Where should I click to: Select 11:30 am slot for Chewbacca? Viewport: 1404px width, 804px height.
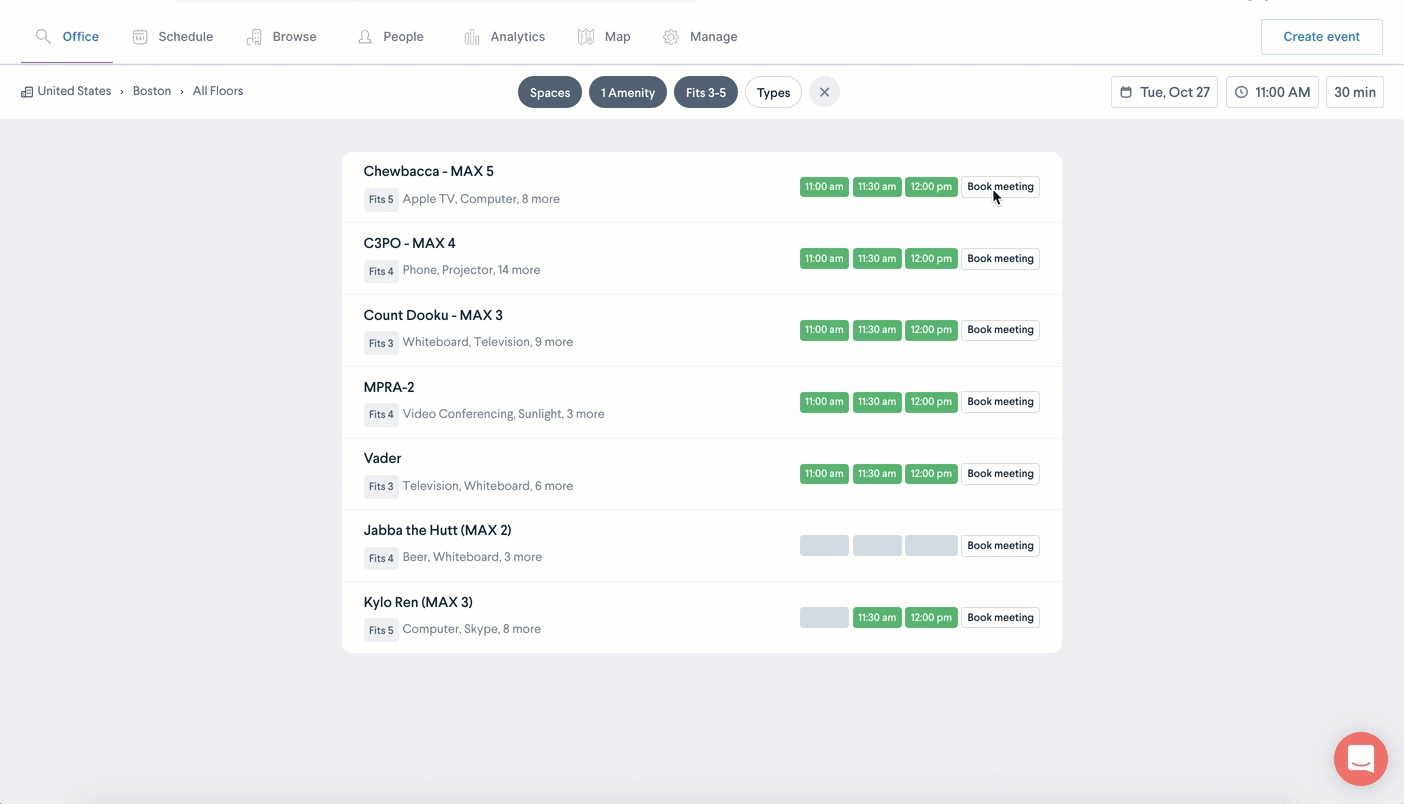877,187
